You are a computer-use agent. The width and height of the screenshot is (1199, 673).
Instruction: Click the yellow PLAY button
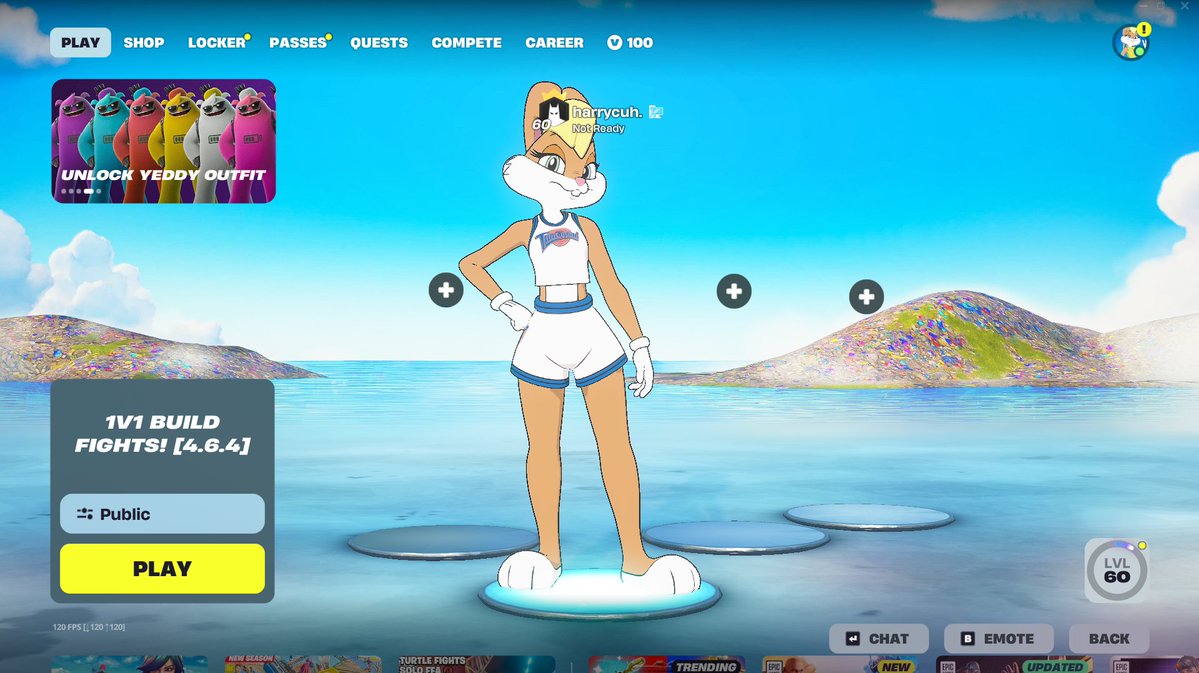pos(162,569)
